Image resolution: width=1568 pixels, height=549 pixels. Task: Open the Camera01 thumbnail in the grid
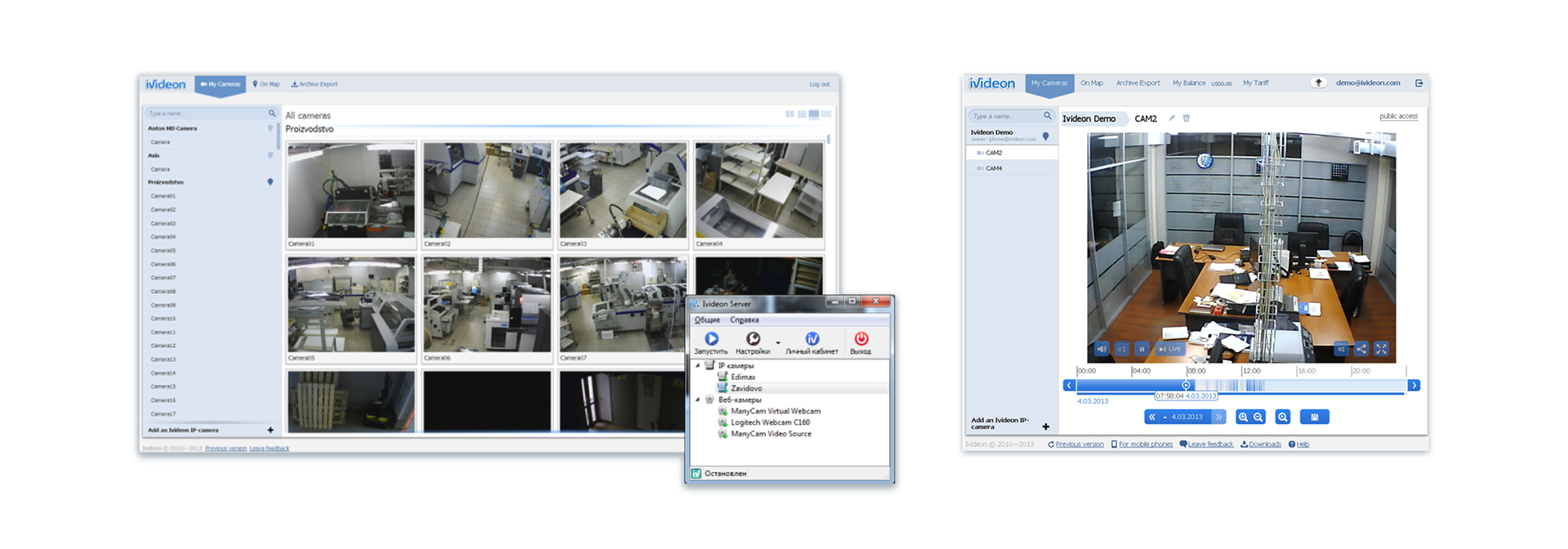coord(351,191)
